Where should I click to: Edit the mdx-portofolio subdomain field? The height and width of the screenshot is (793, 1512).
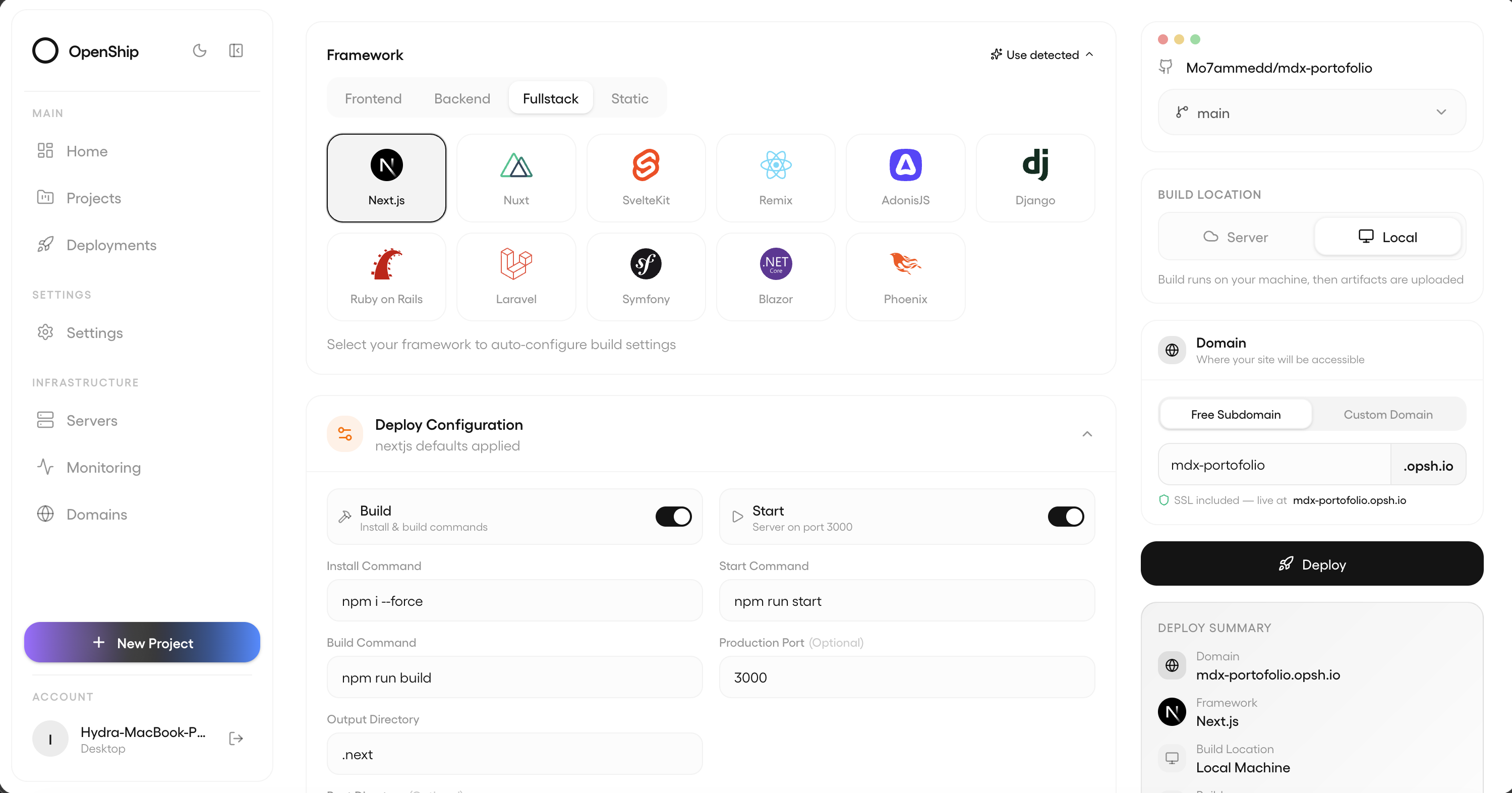pos(1274,465)
